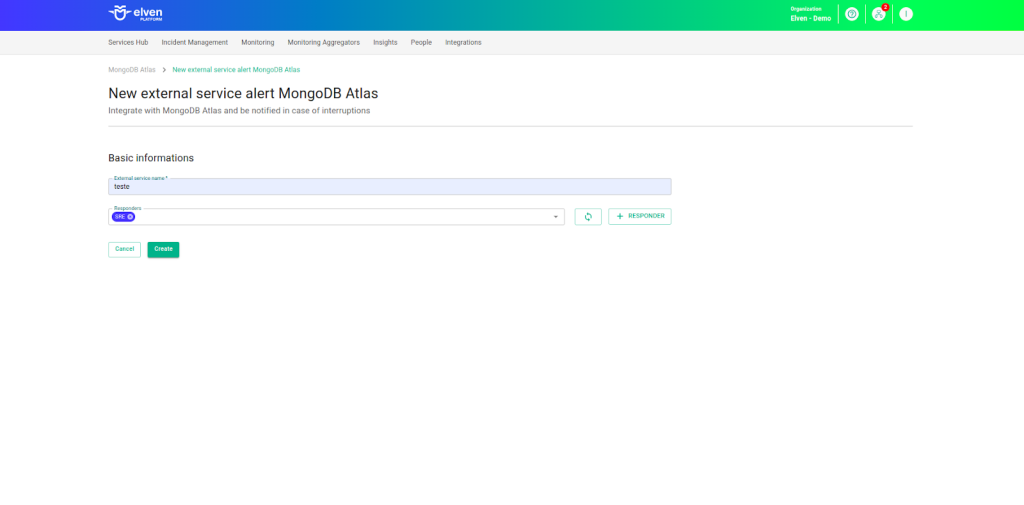Click the breadcrumb chevron separator

(x=164, y=70)
